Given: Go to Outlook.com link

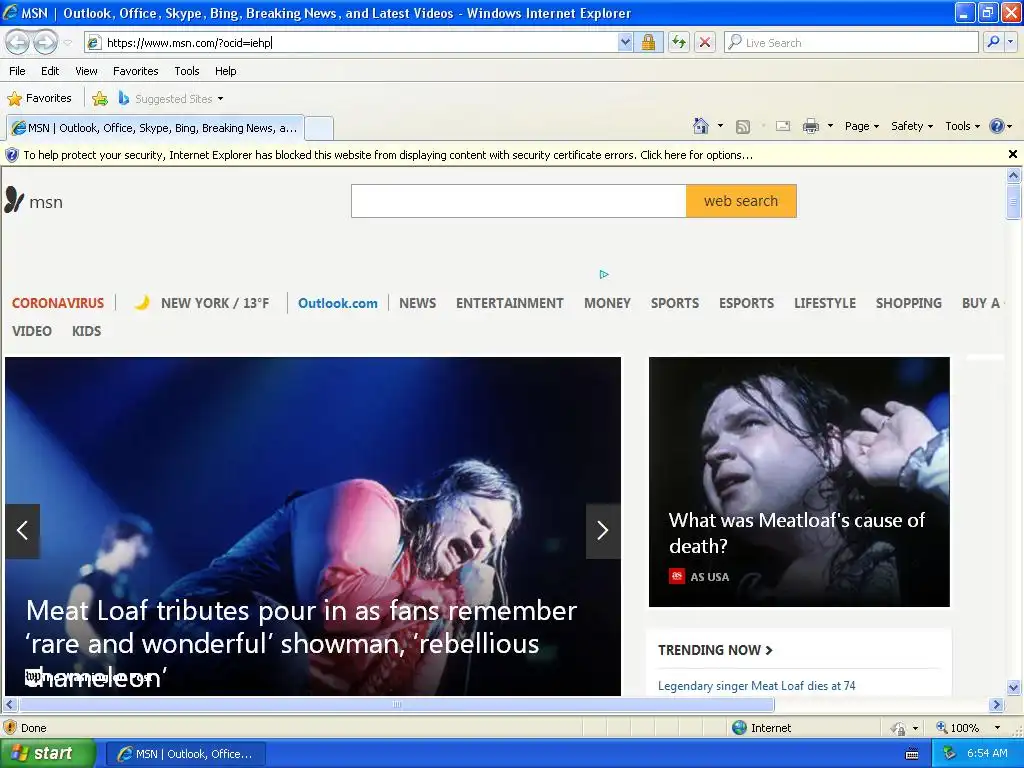Looking at the screenshot, I should (x=338, y=303).
